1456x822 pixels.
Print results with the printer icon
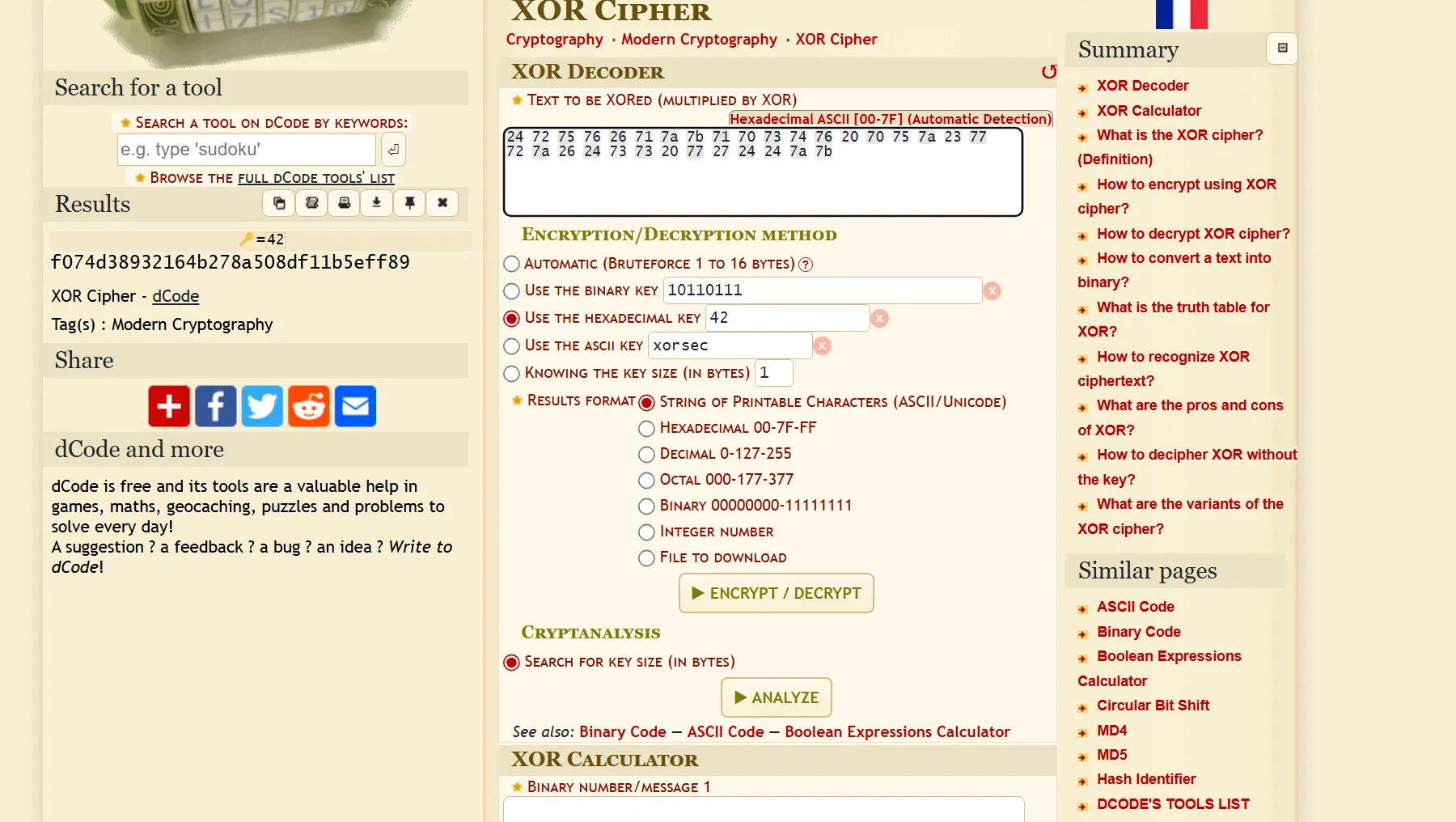click(344, 203)
